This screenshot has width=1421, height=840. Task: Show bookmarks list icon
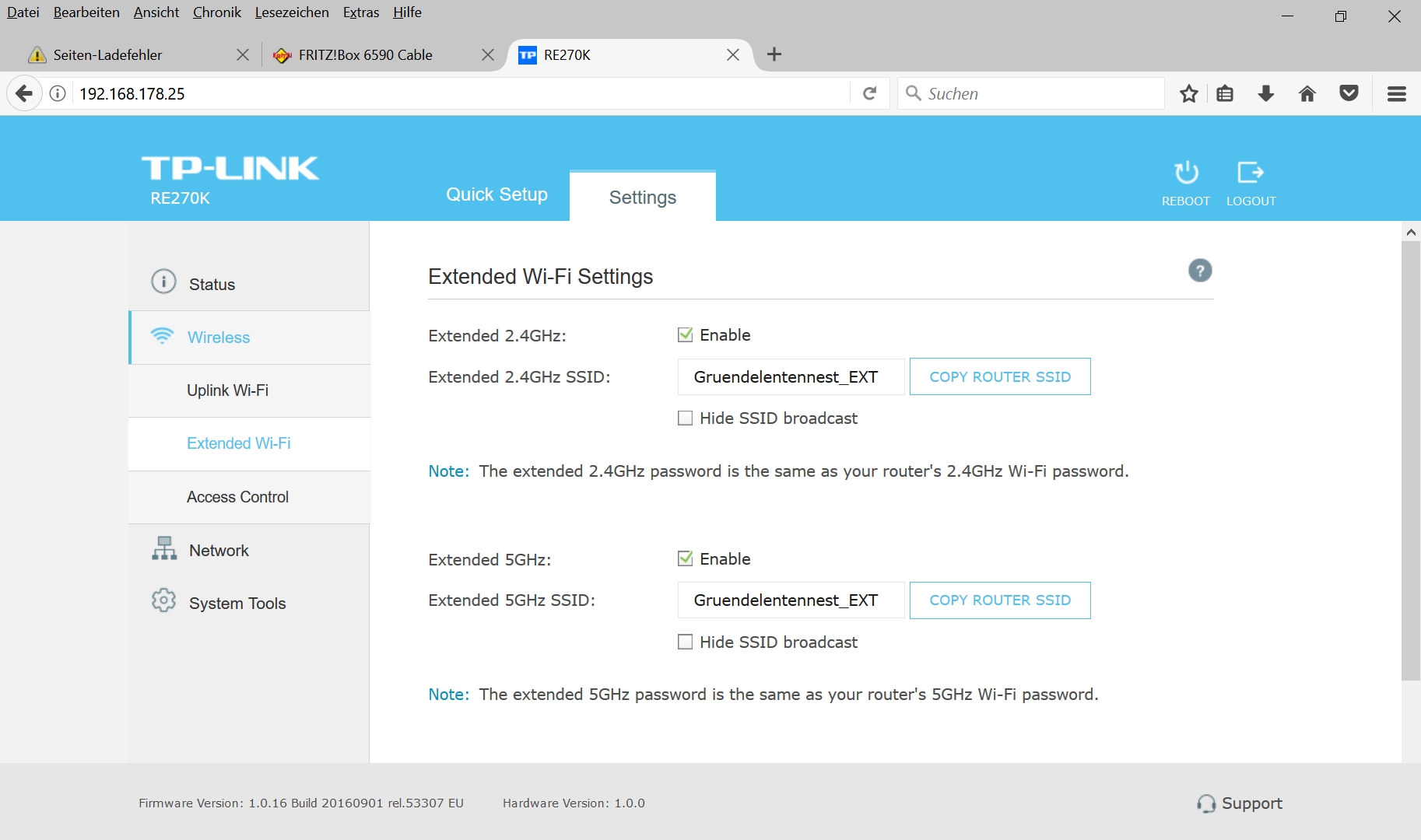tap(1225, 93)
